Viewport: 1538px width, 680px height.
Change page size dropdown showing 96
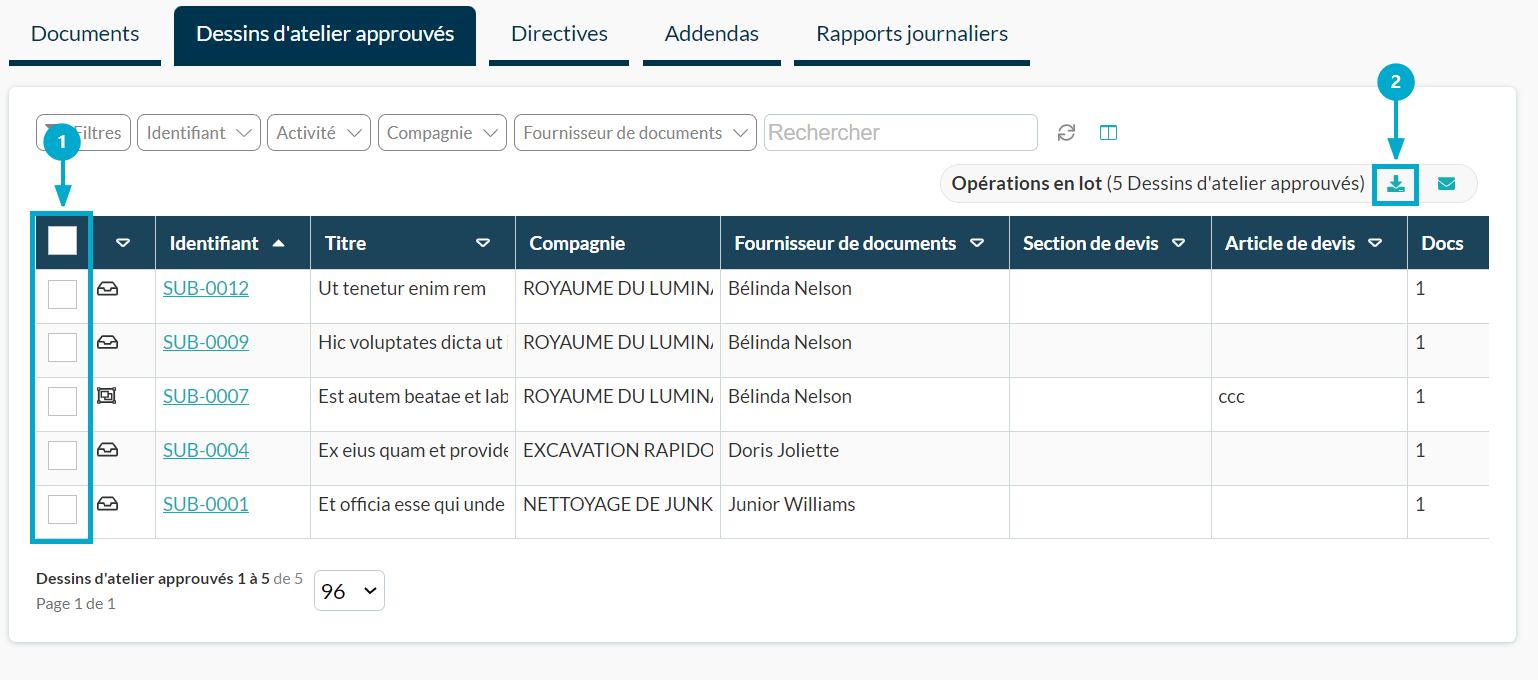pos(349,591)
